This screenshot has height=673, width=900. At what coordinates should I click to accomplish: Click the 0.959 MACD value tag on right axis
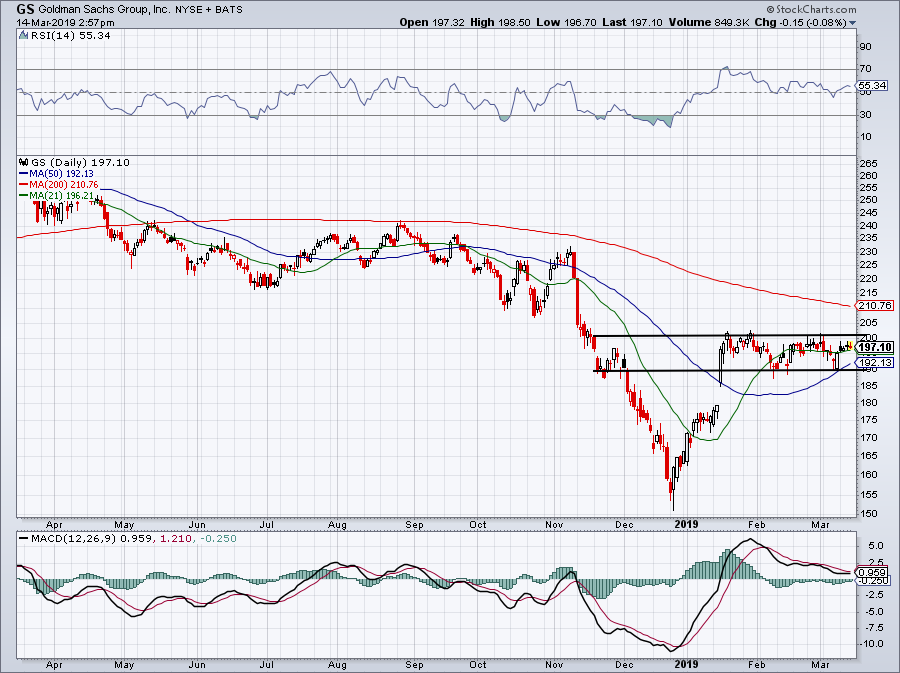pos(872,573)
